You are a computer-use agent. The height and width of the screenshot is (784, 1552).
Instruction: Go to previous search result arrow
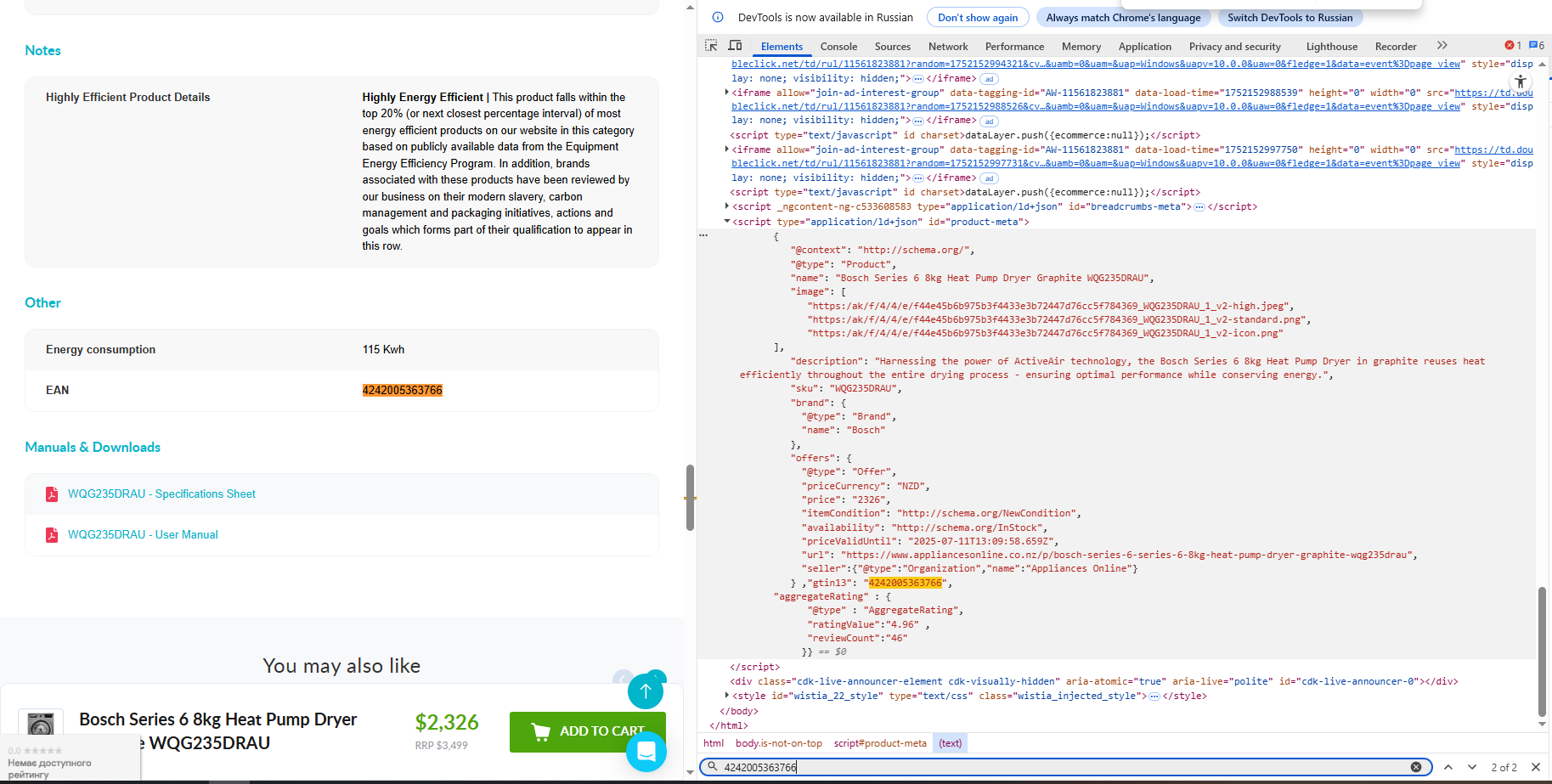[1448, 767]
